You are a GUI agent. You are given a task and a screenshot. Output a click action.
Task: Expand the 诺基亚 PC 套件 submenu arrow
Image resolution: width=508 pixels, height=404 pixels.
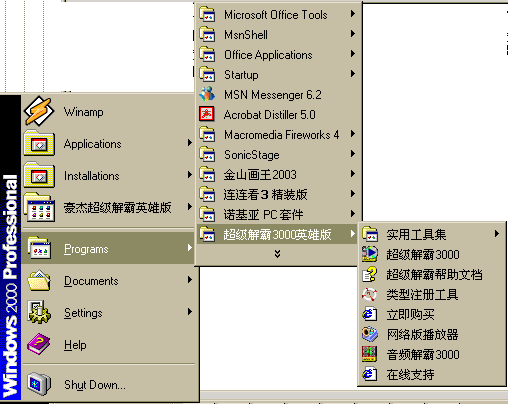[x=353, y=214]
